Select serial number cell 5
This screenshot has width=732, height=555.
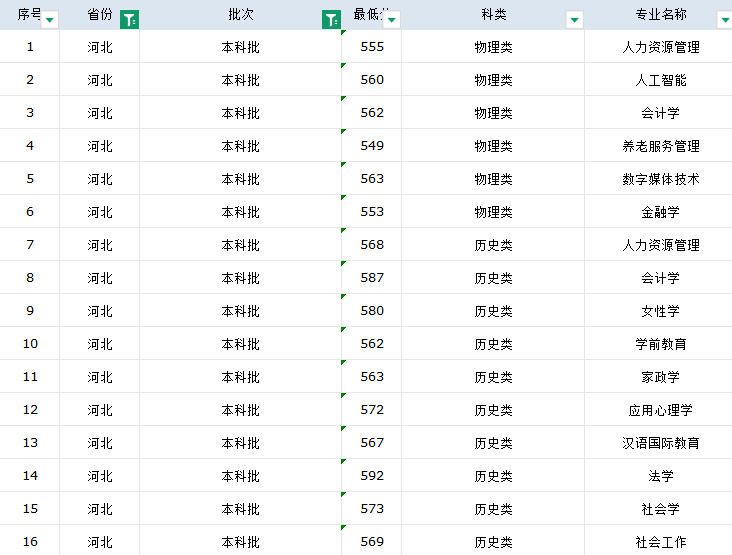(x=30, y=179)
